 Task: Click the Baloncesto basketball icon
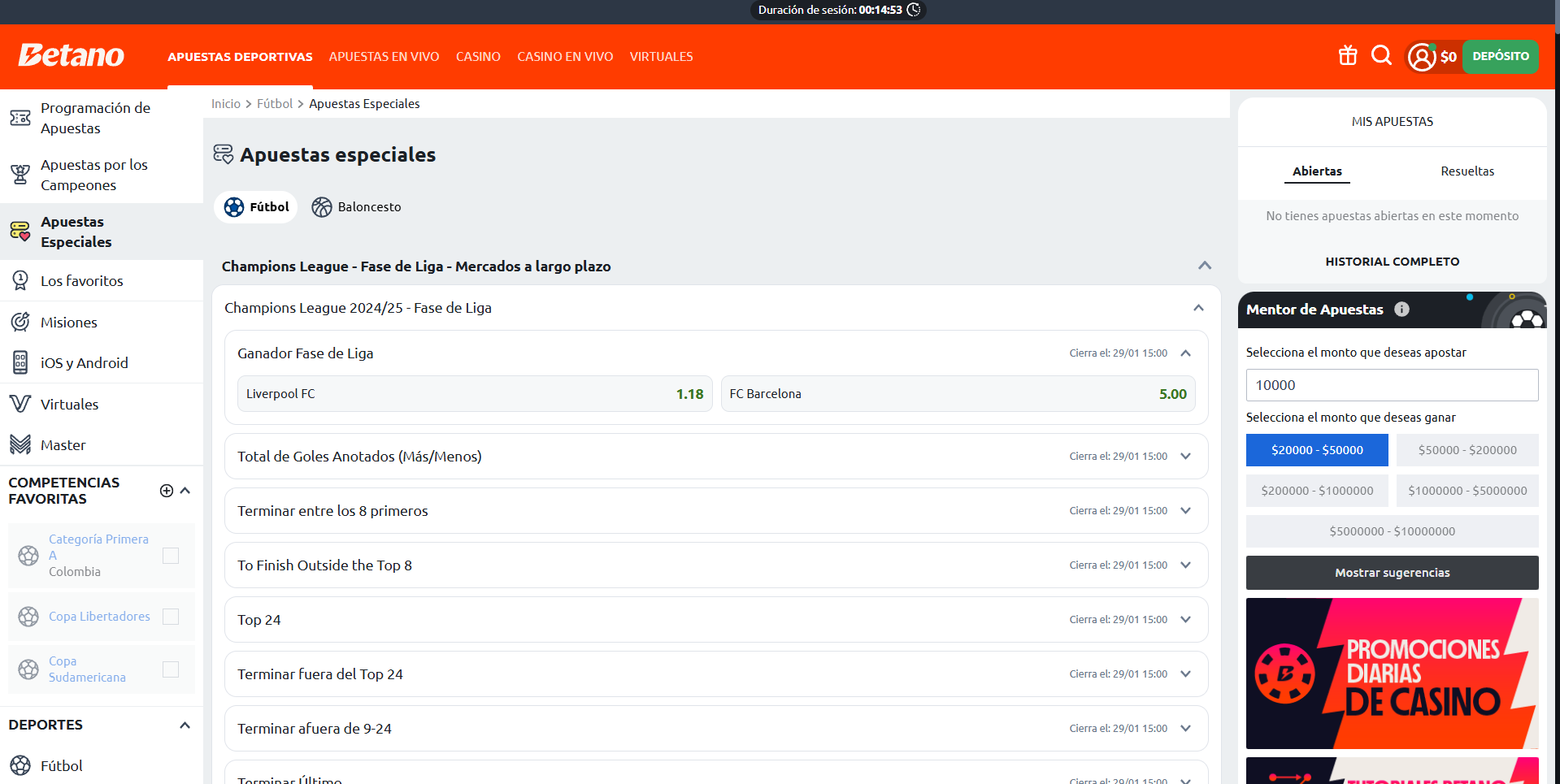pos(322,207)
